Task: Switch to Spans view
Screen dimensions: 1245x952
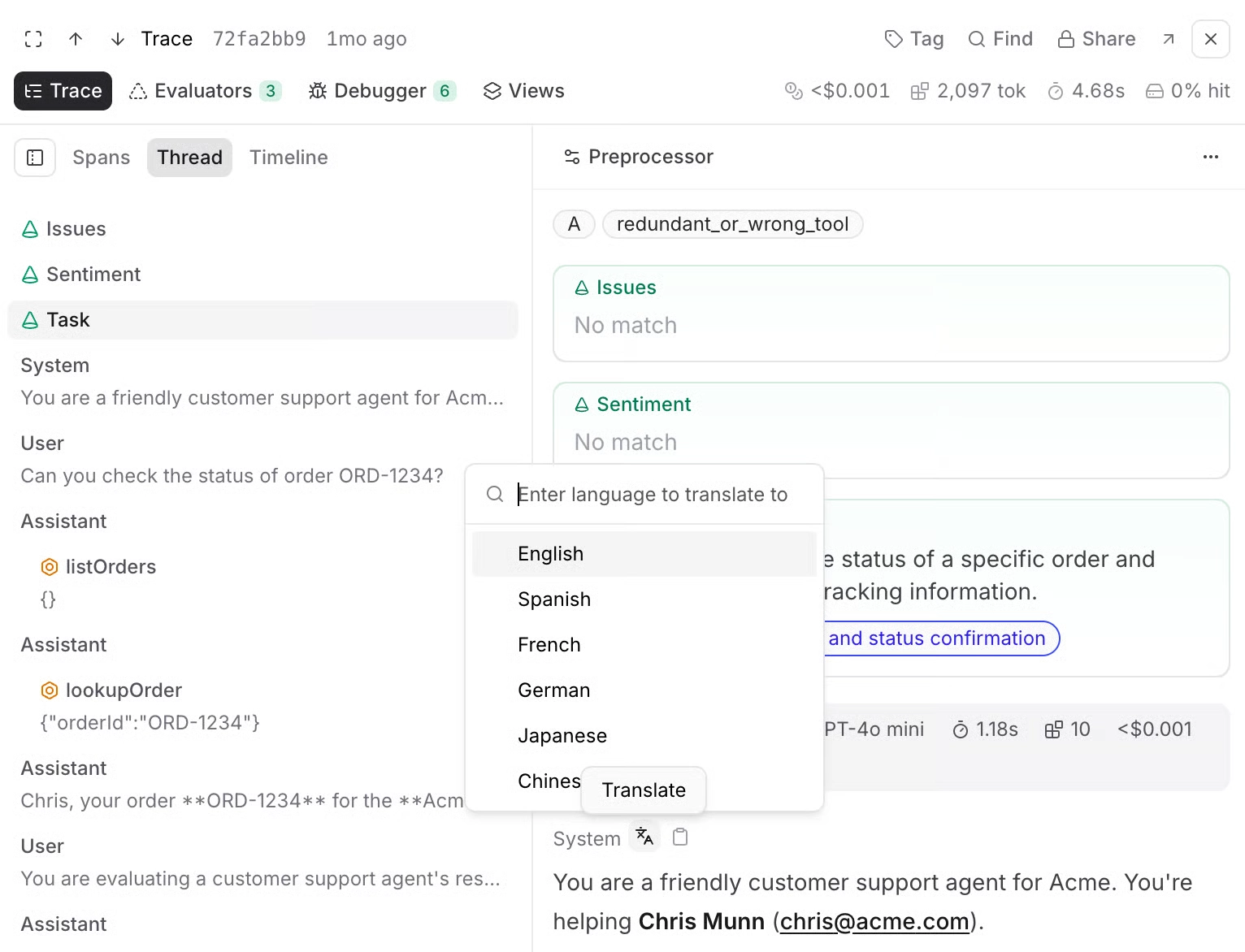Action: (101, 158)
